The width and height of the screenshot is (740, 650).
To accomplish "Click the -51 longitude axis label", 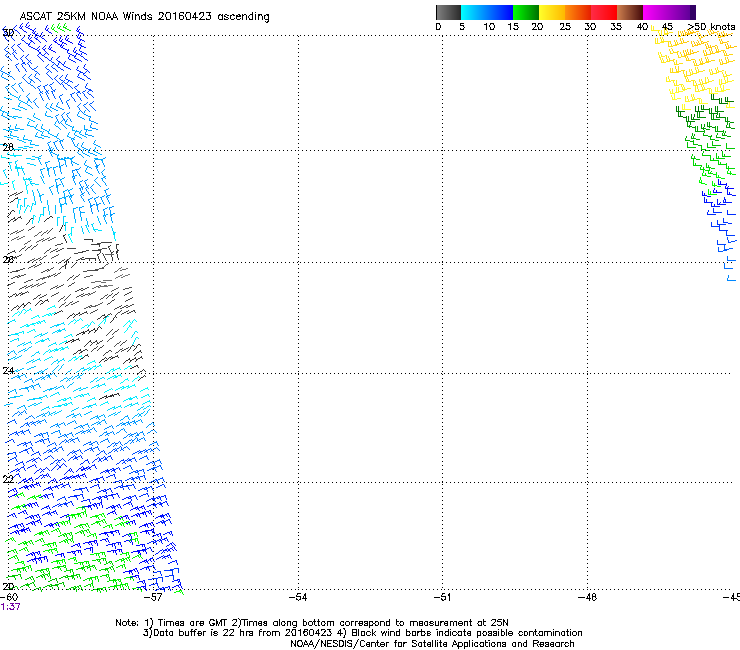I will click(x=442, y=597).
